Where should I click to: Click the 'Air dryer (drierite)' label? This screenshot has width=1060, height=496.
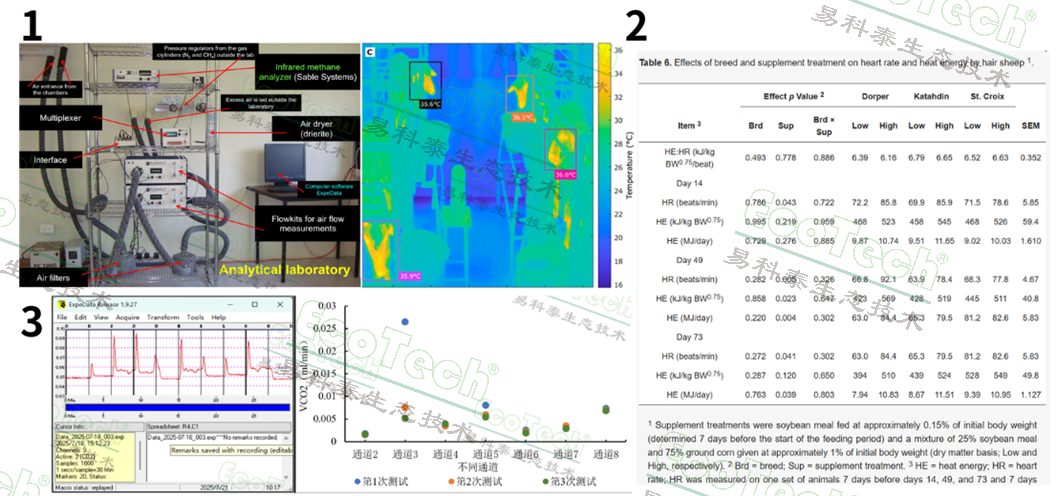314,130
